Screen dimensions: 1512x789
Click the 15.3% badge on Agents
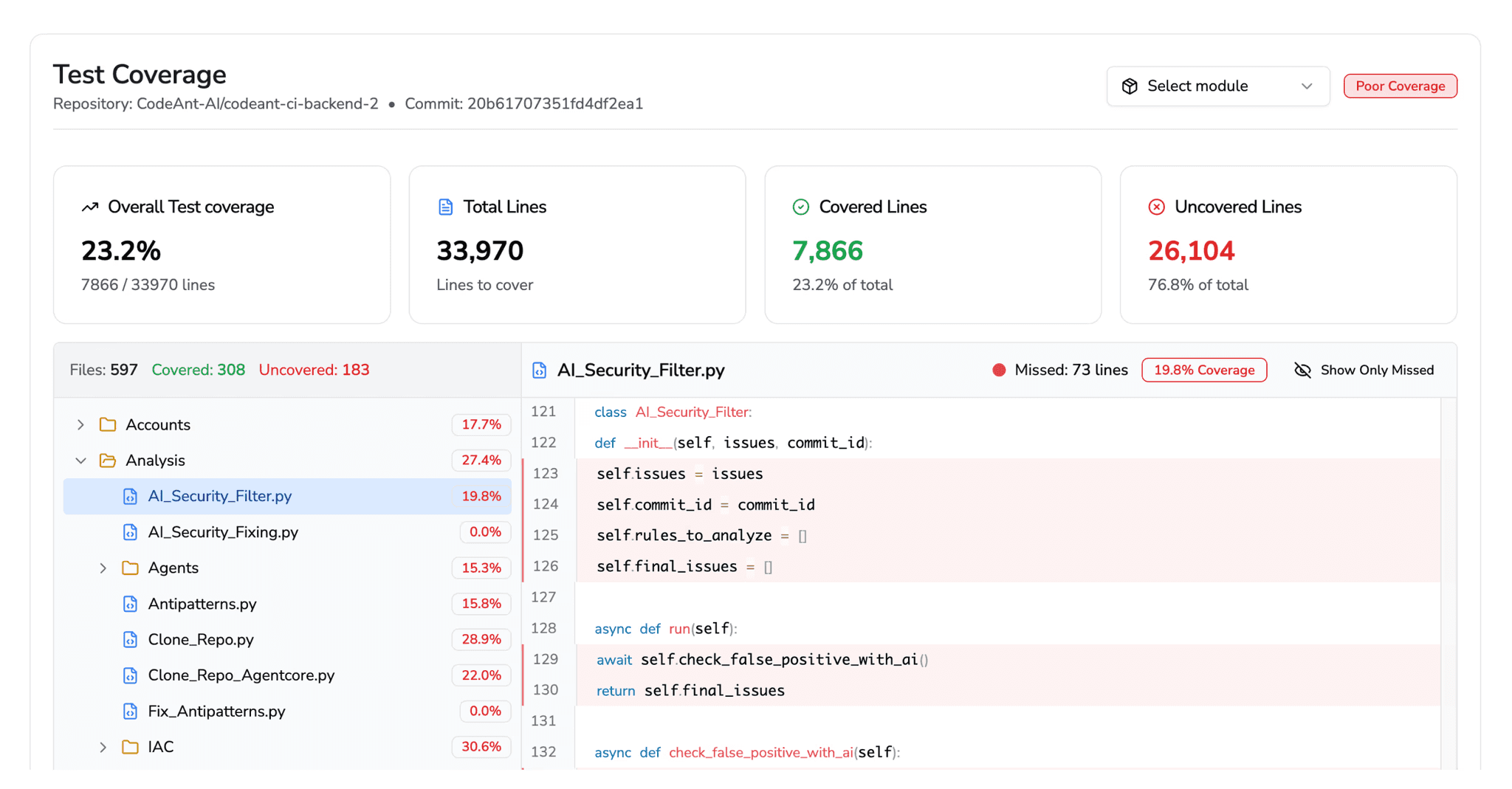[481, 568]
